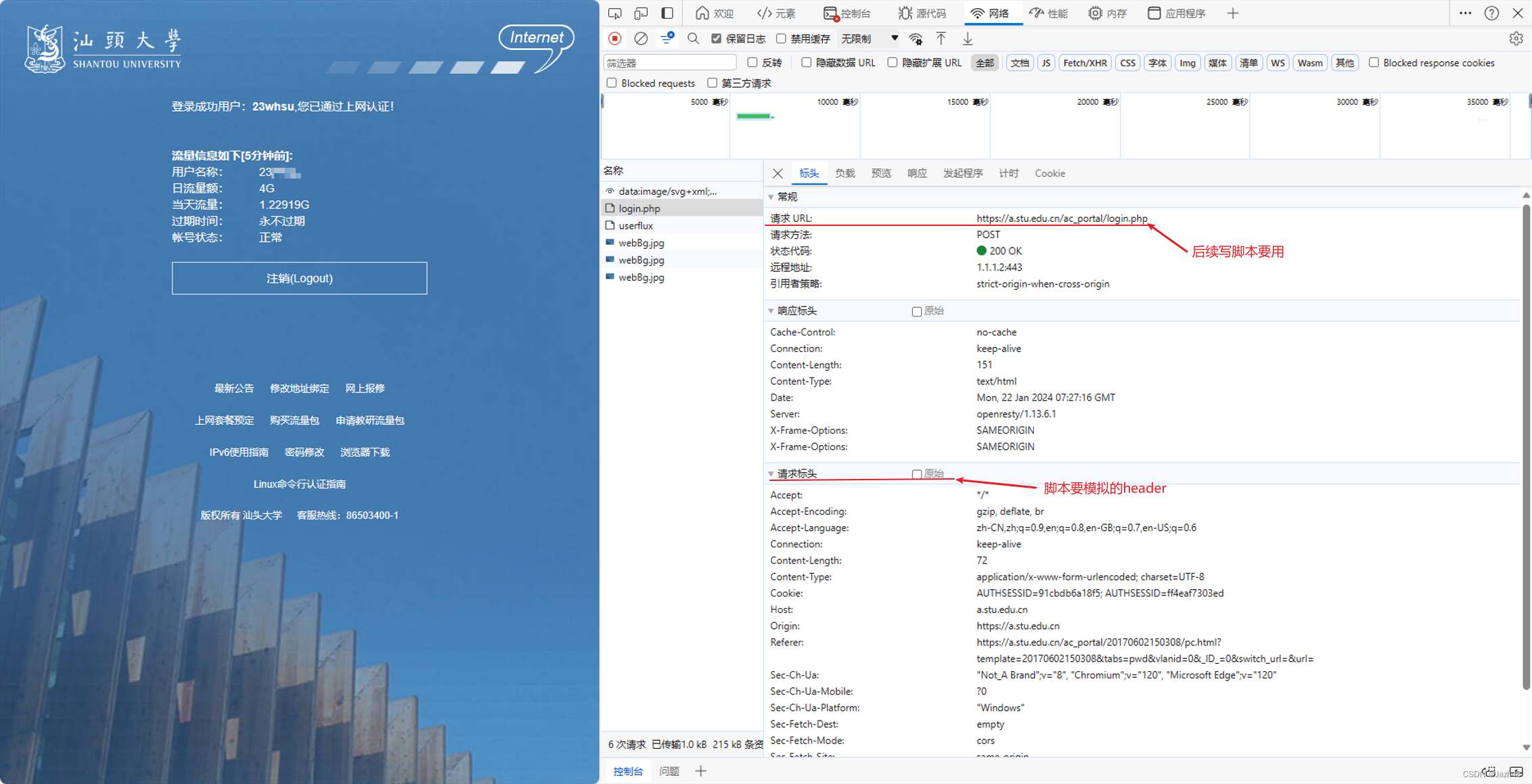Close the request details panel
1532x784 pixels.
click(778, 173)
